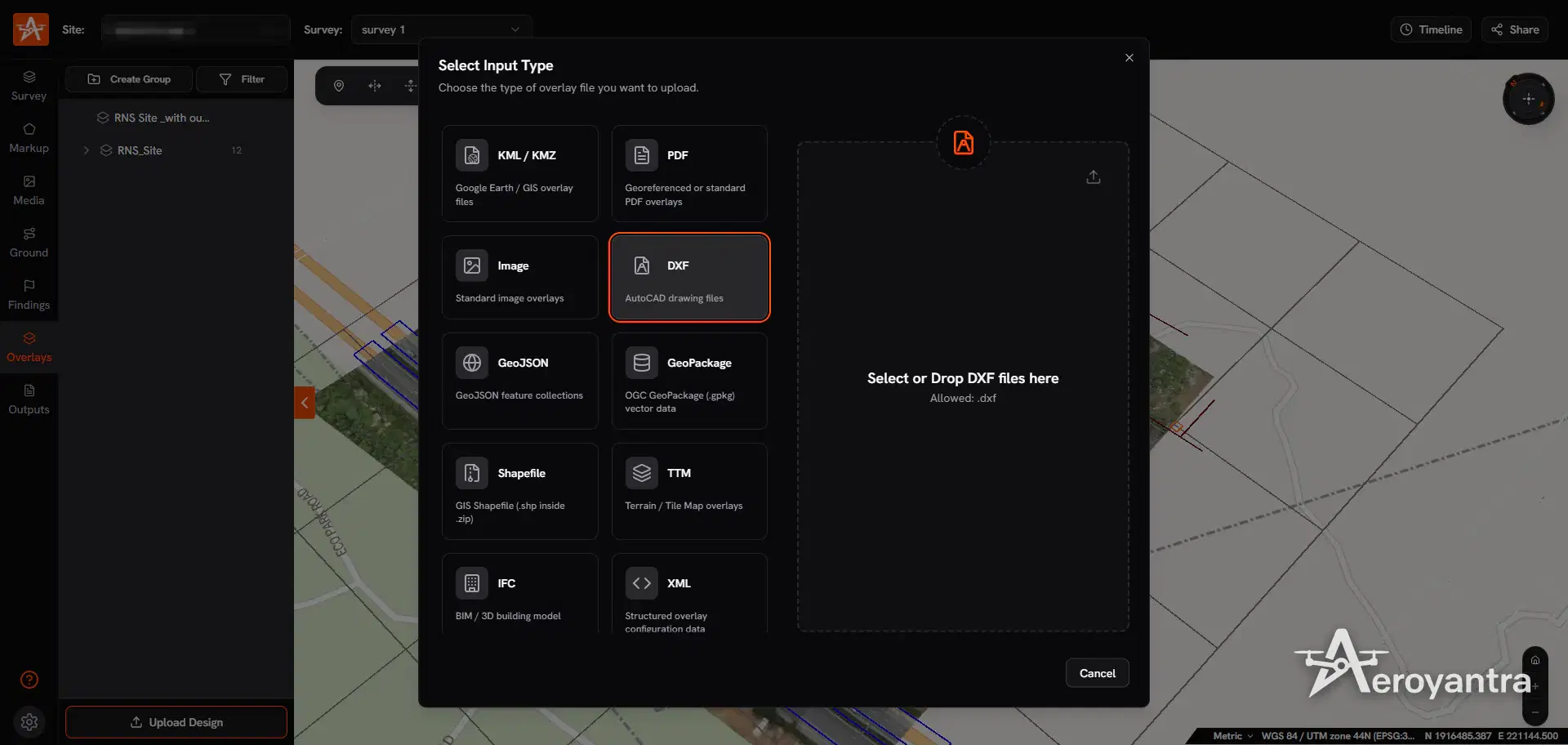Click the help question mark icon

tap(29, 680)
